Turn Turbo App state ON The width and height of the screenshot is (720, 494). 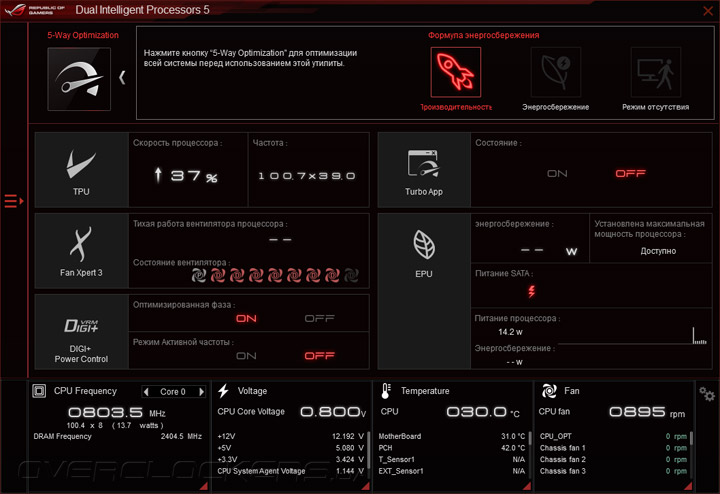pos(557,174)
